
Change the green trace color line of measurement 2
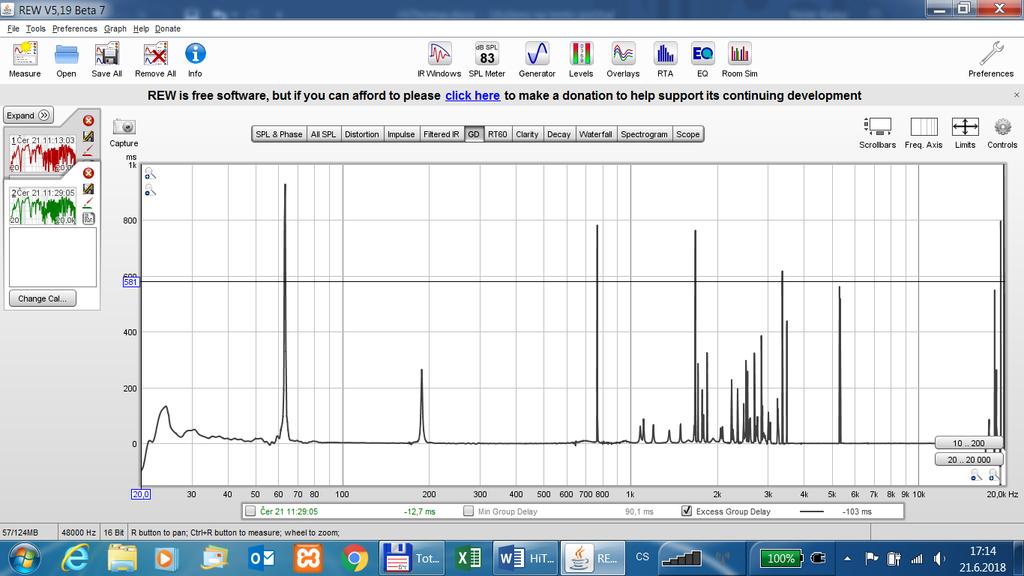(x=88, y=204)
